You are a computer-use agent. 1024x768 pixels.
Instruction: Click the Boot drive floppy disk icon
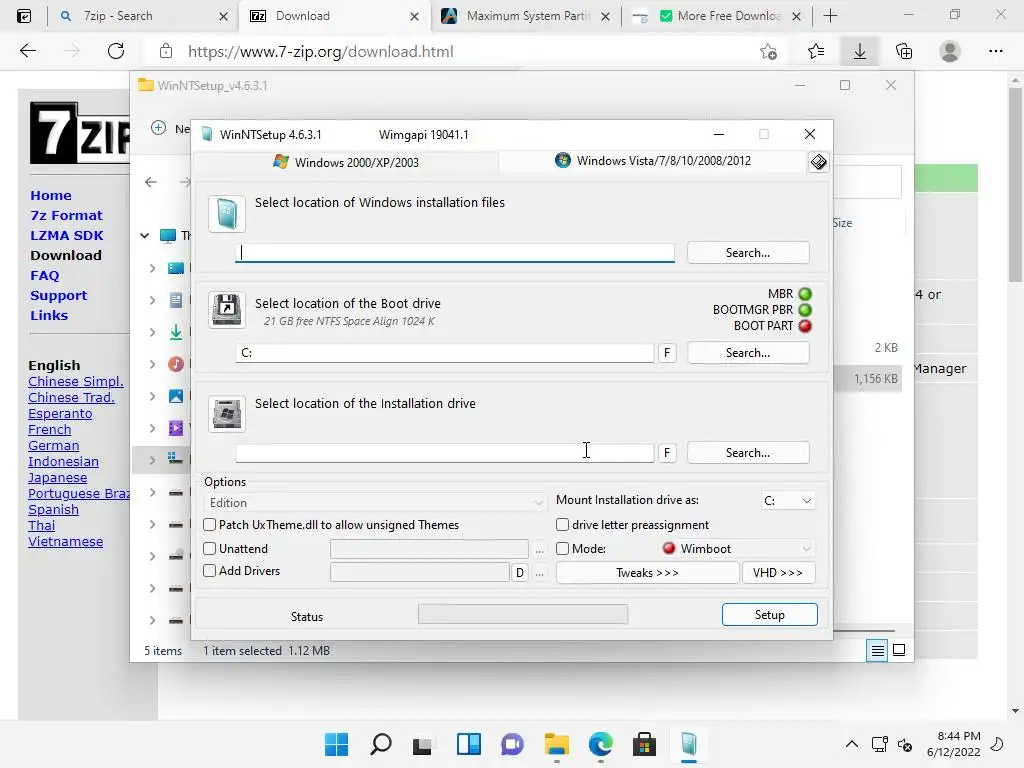(x=227, y=310)
